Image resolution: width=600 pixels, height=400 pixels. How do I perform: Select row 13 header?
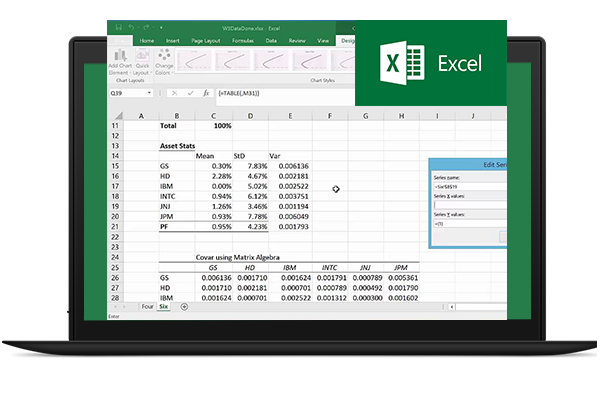(x=115, y=146)
